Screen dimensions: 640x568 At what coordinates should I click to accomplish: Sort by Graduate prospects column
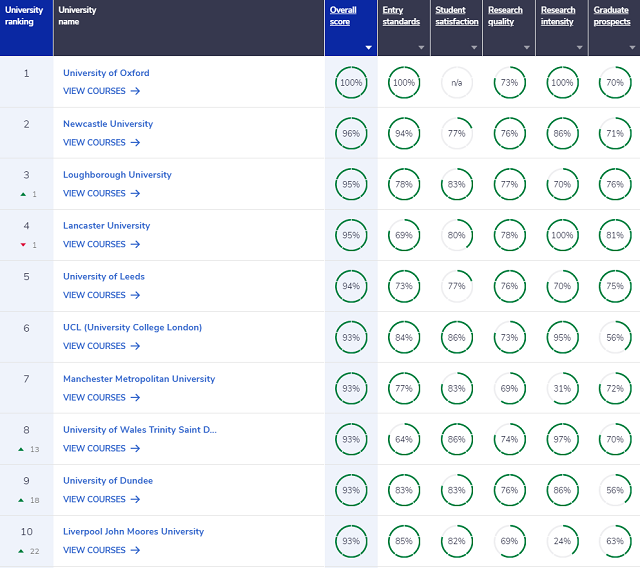click(612, 16)
